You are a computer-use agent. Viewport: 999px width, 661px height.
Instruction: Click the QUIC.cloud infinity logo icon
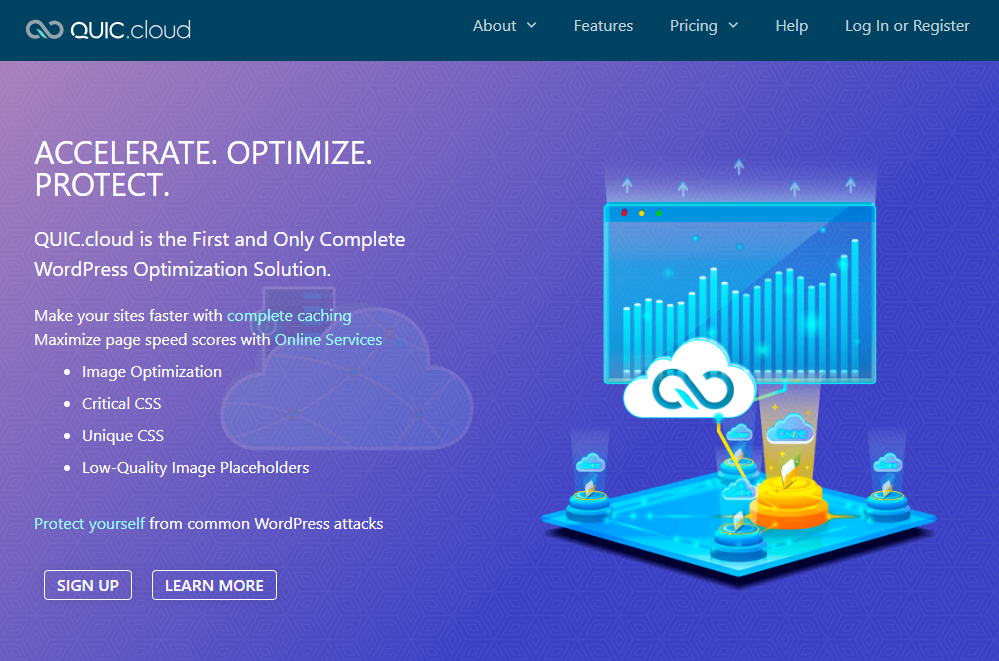point(45,29)
